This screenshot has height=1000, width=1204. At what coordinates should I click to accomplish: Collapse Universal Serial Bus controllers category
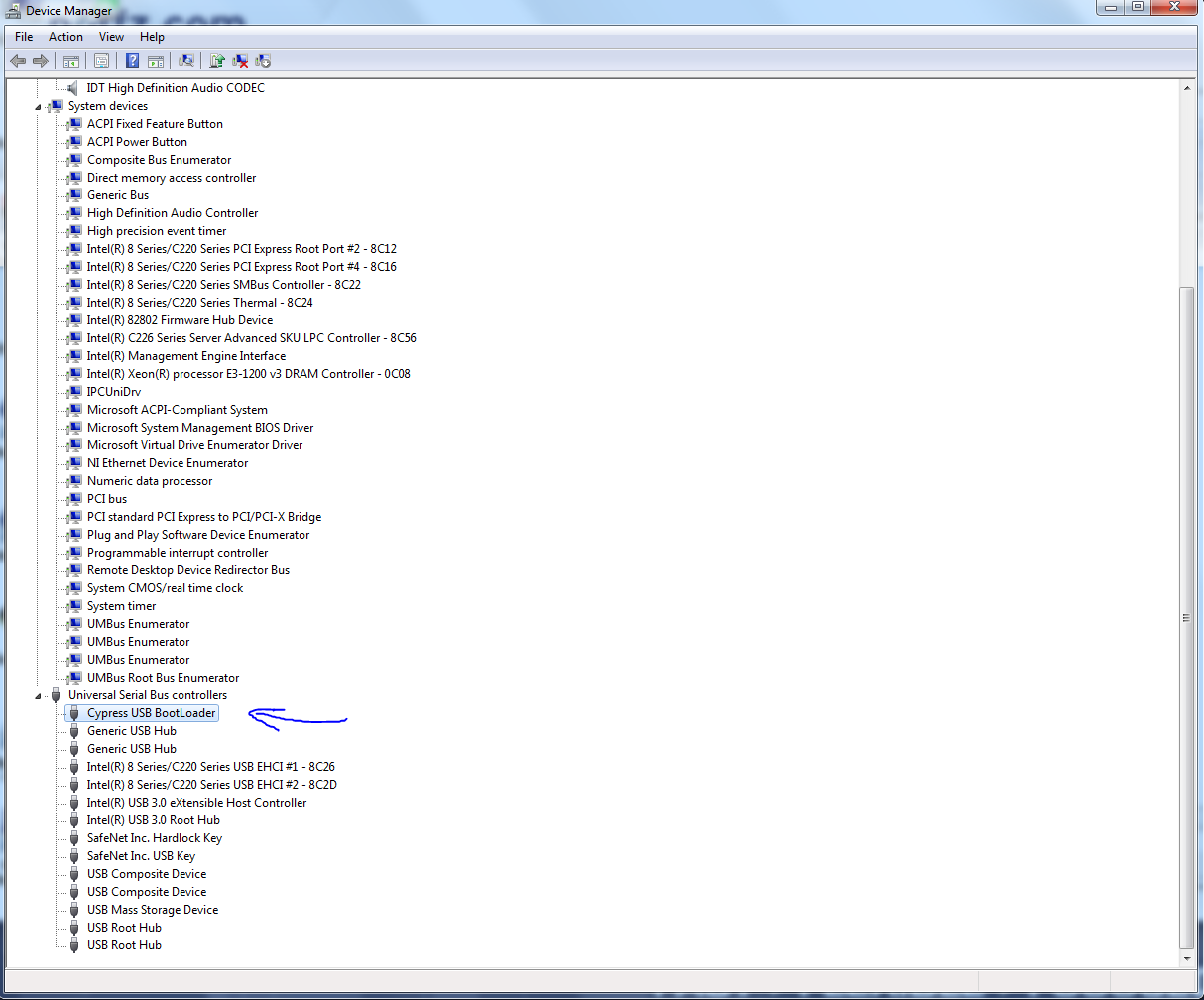coord(39,696)
